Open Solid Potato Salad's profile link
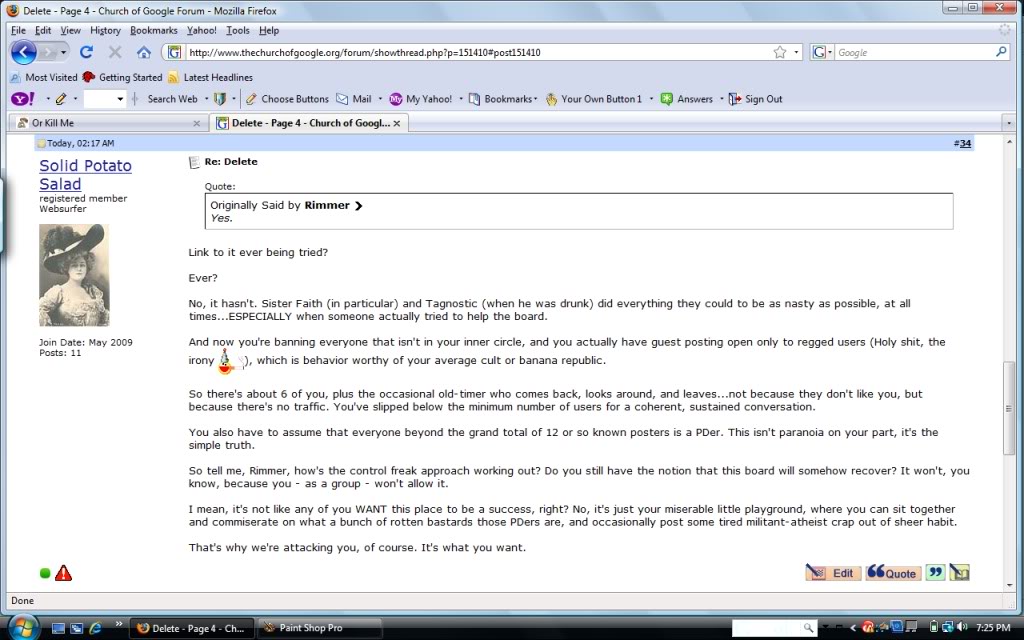The width and height of the screenshot is (1024, 640). click(x=86, y=175)
